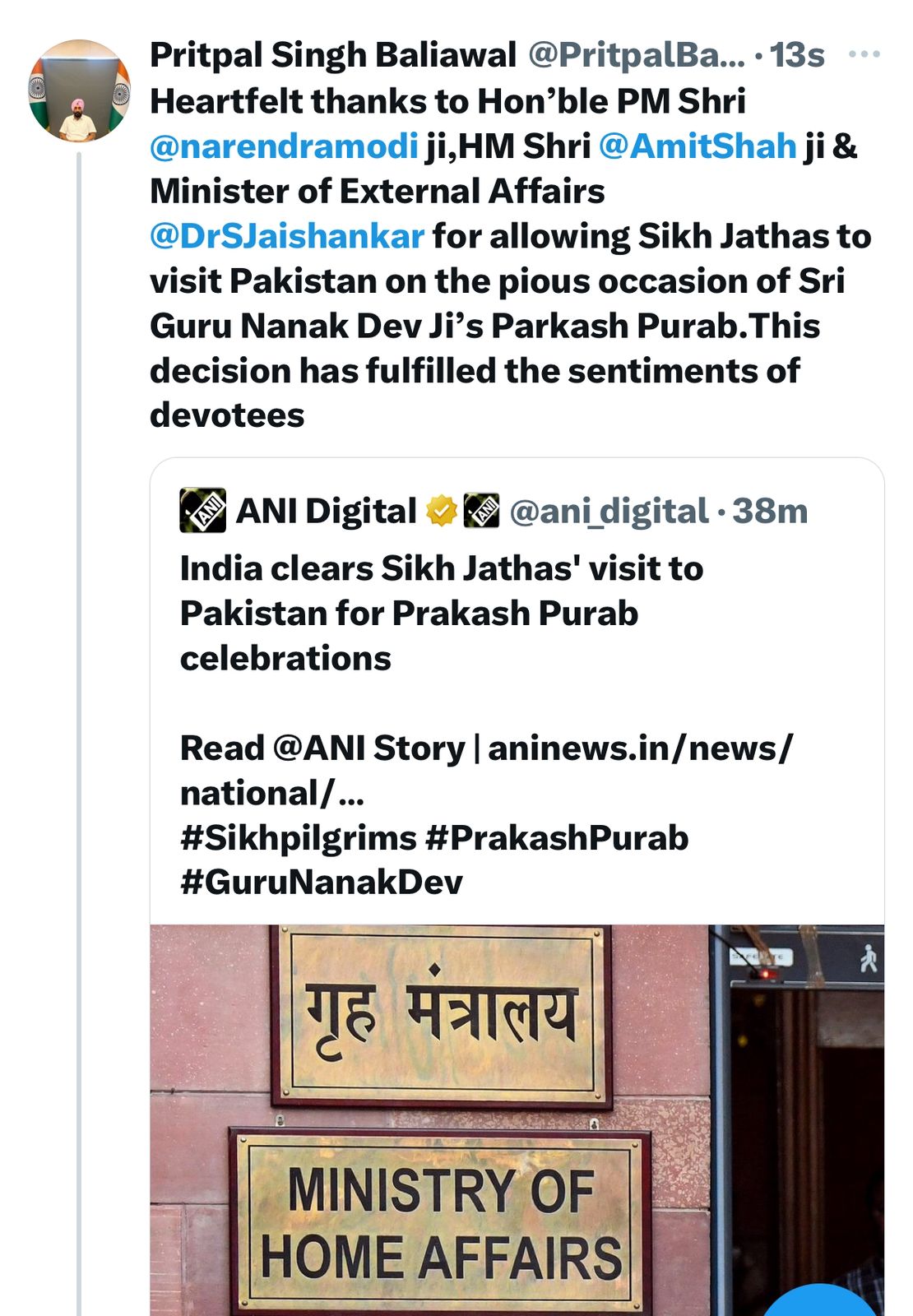The width and height of the screenshot is (913, 1316).
Task: Tap the @PritpalBa... username handle
Action: [x=635, y=55]
